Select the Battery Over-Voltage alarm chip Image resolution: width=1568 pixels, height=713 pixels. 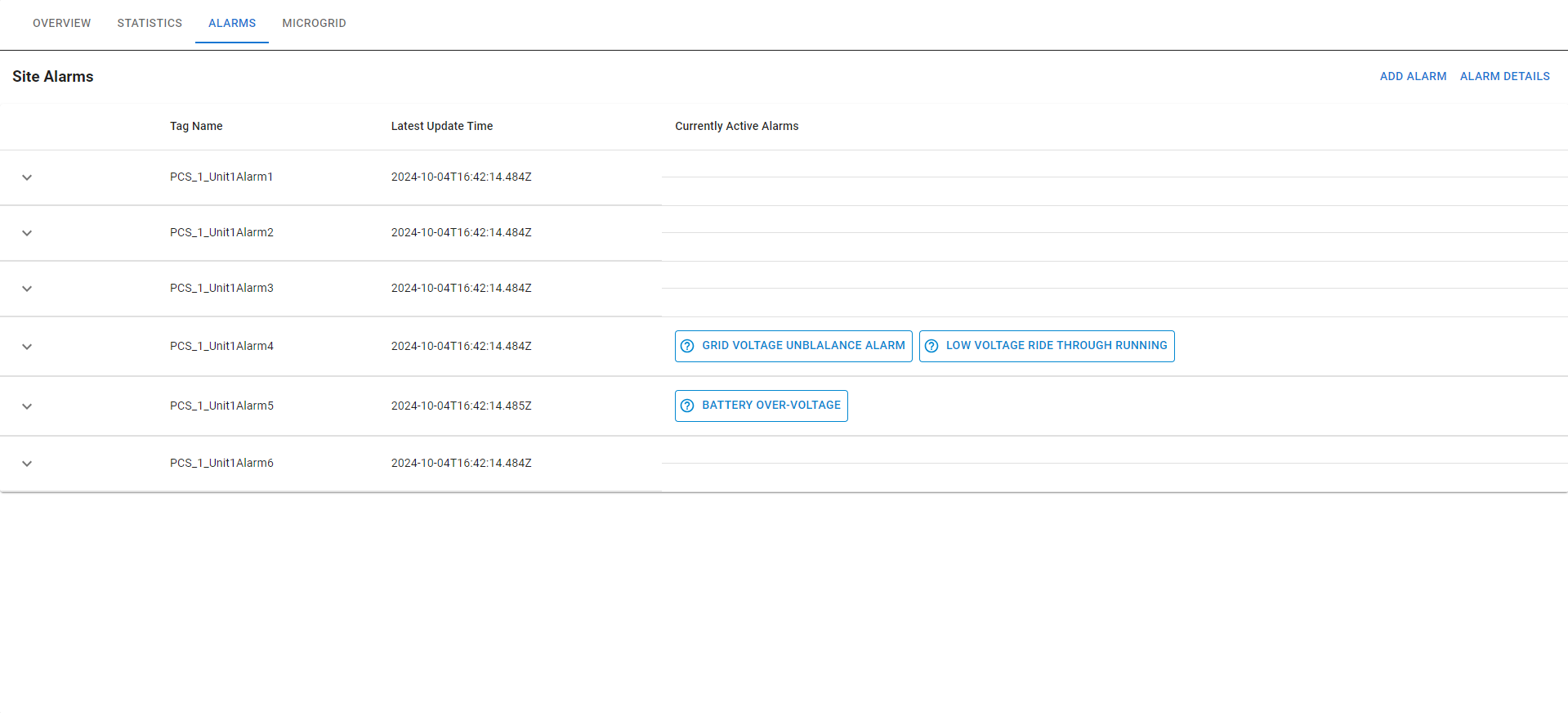[x=771, y=406]
